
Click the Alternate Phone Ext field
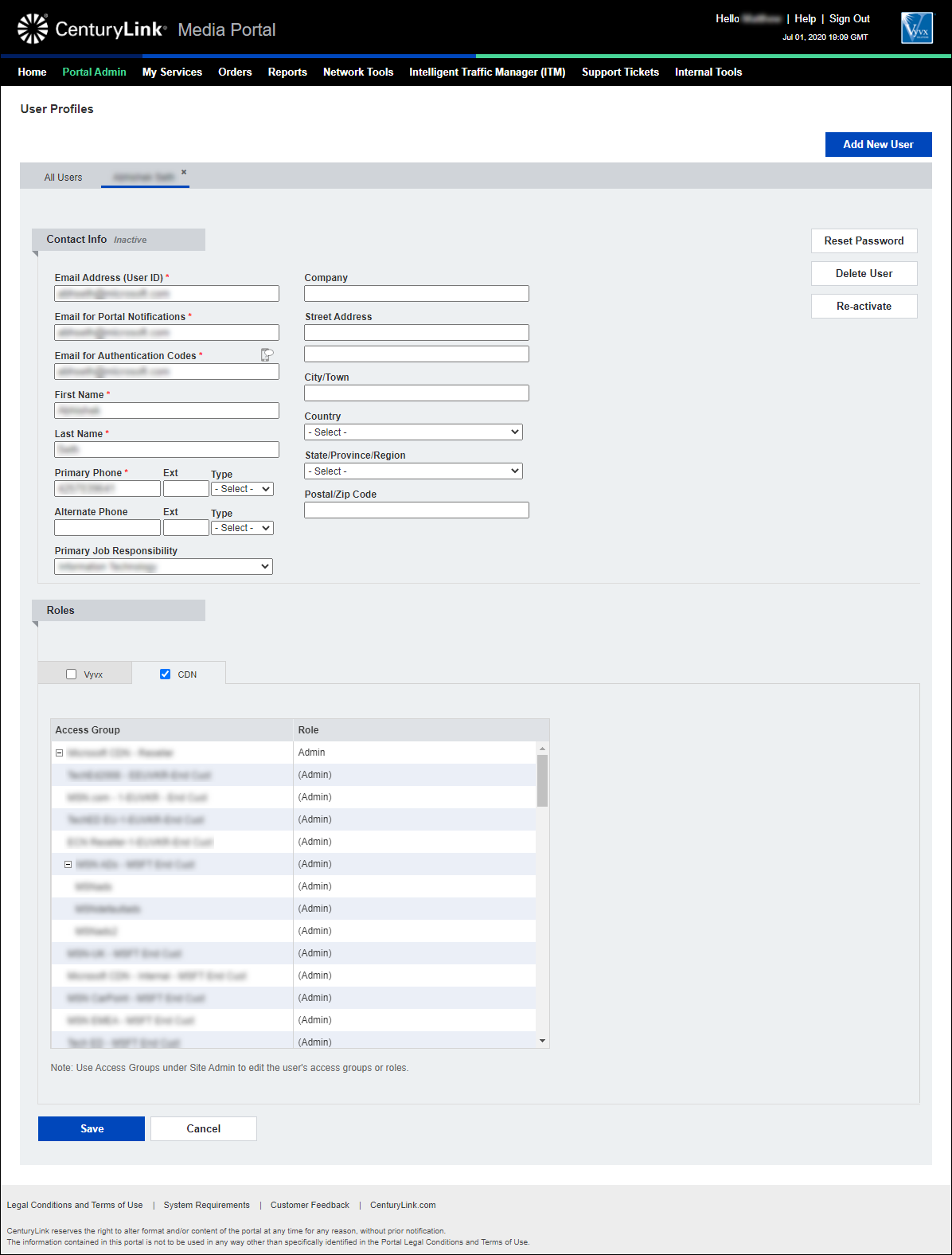point(186,527)
